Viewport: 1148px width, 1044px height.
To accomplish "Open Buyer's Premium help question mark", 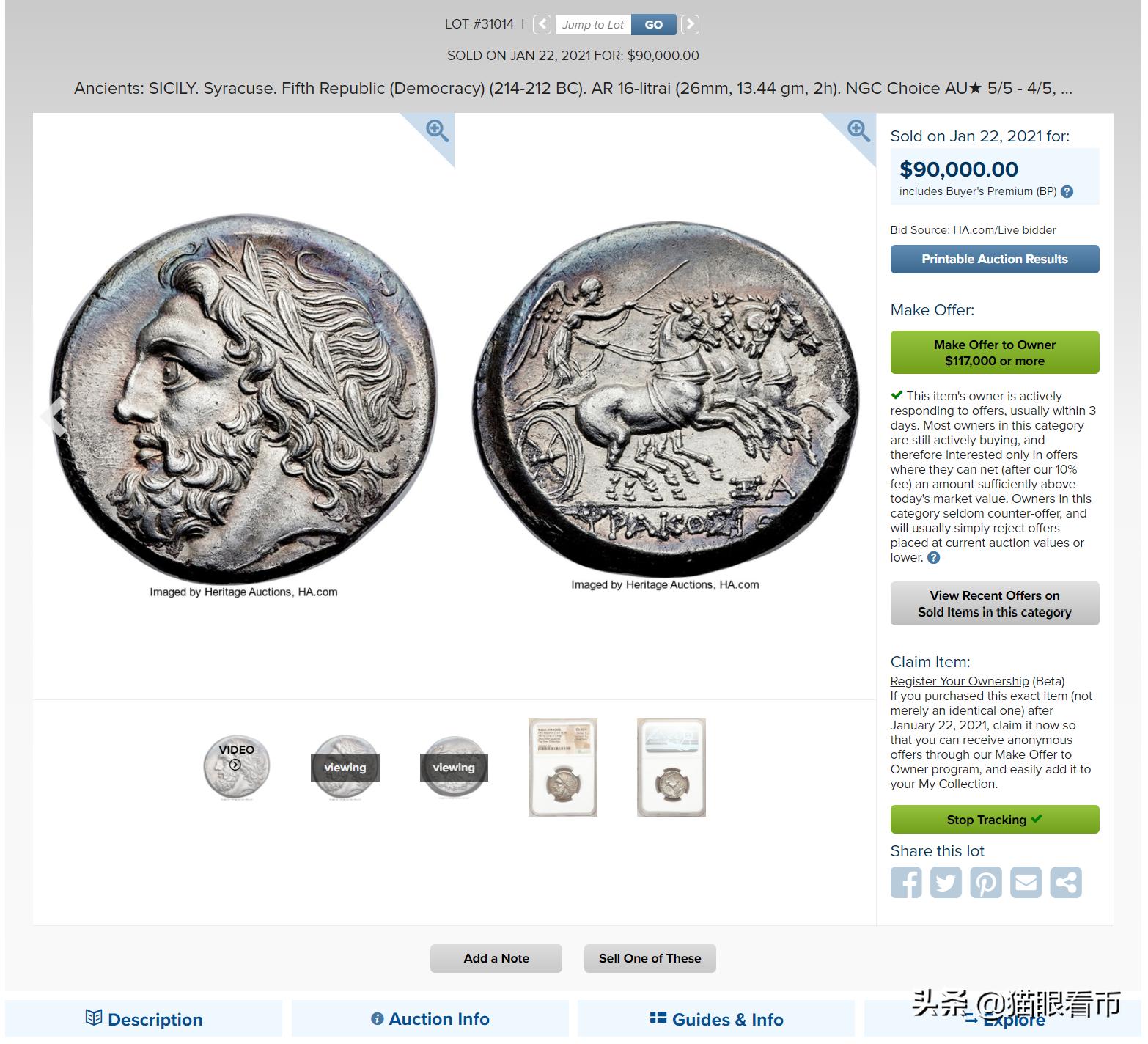I will click(1067, 191).
